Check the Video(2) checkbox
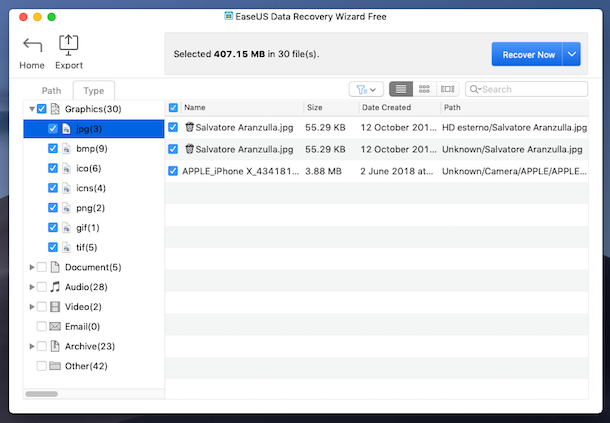610x423 pixels. coord(42,307)
